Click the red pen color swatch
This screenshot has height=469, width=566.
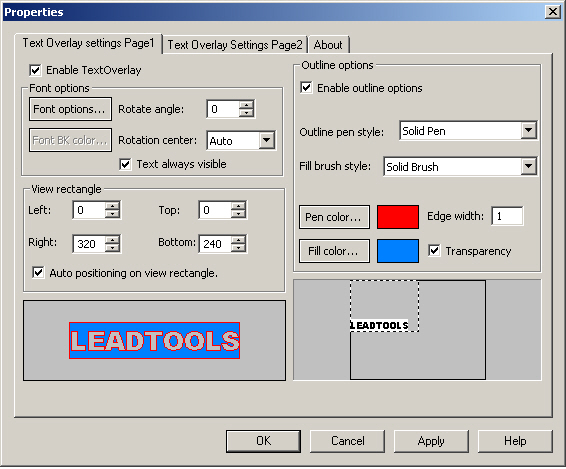click(x=398, y=217)
